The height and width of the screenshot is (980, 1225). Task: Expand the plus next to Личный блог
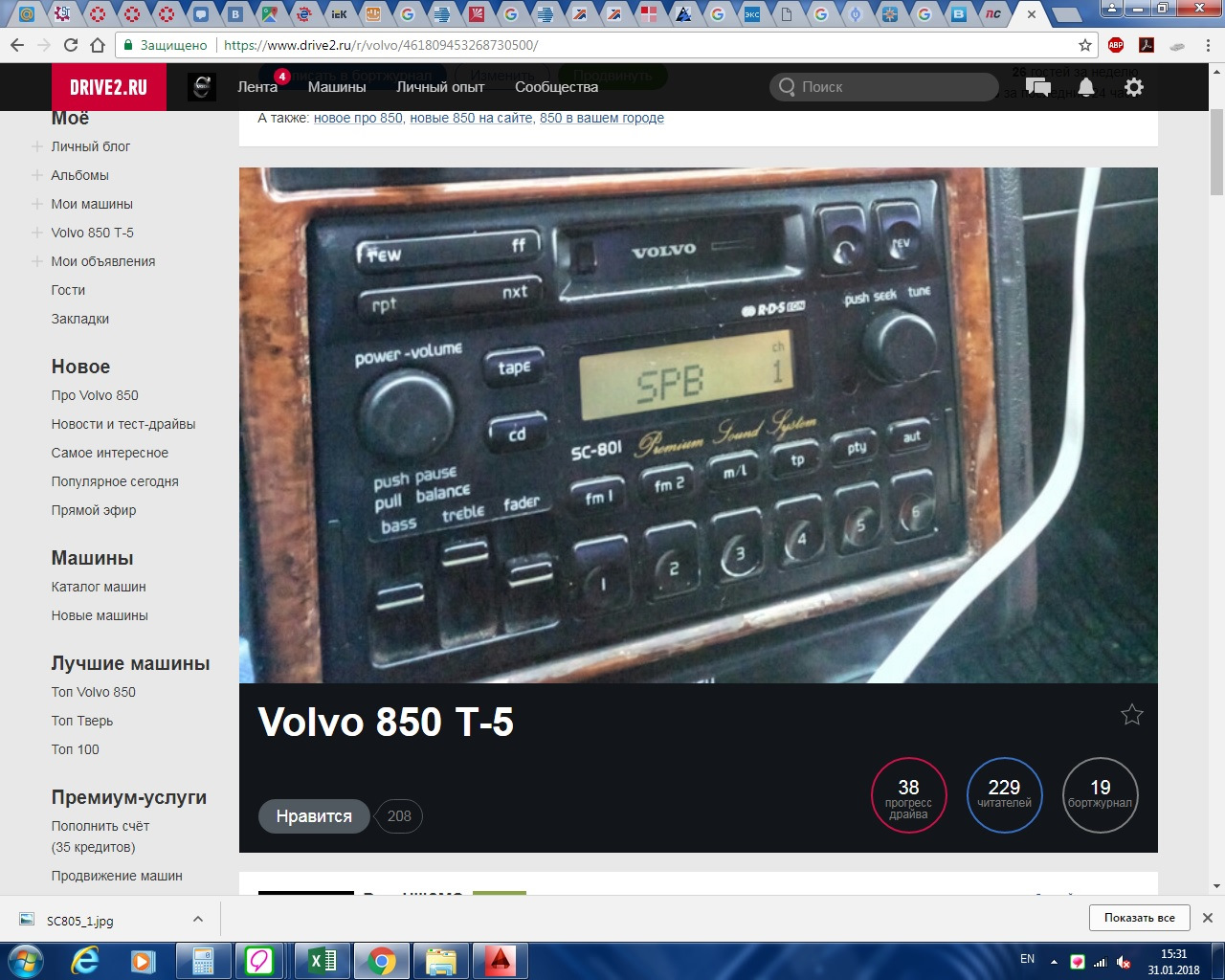(x=36, y=146)
